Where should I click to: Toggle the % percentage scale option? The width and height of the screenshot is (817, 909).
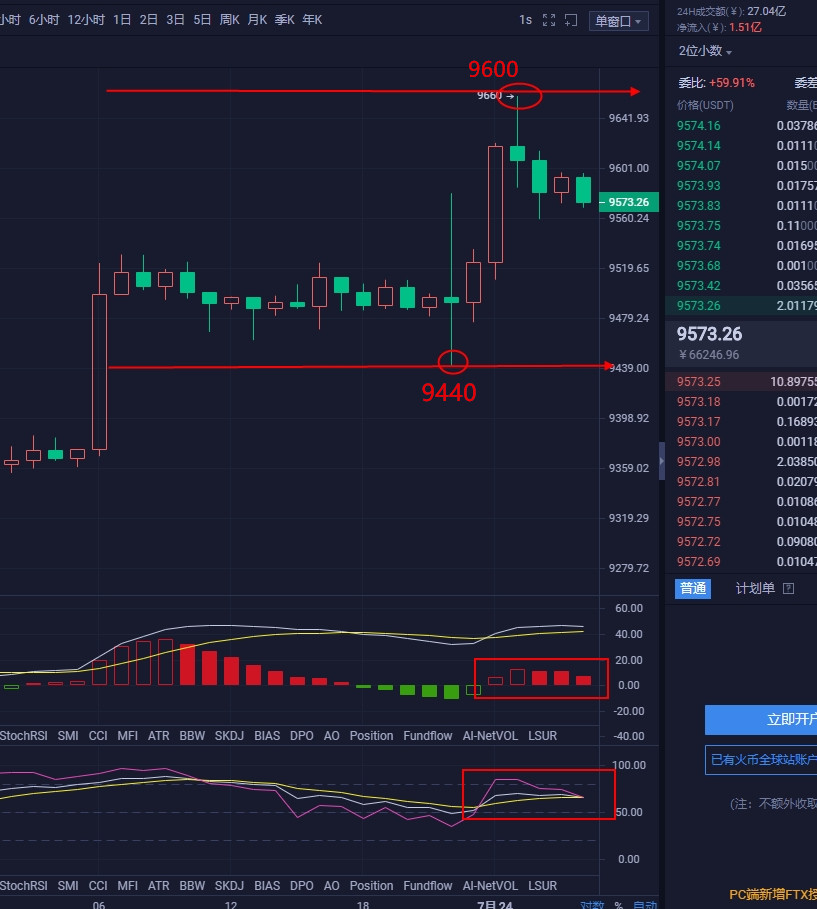point(618,905)
